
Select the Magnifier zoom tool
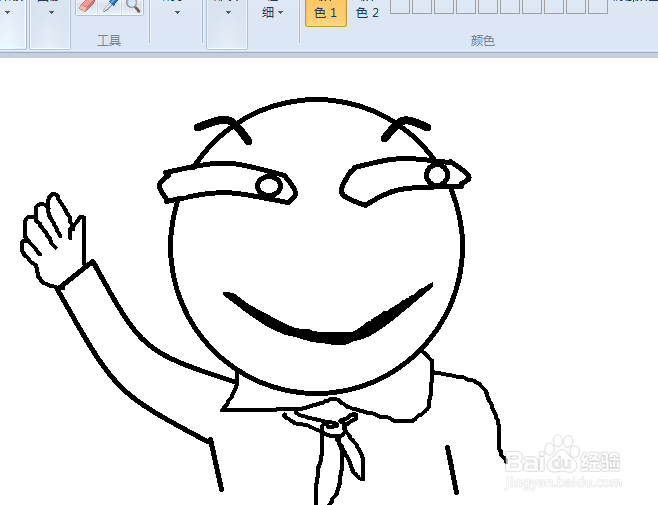(133, 6)
